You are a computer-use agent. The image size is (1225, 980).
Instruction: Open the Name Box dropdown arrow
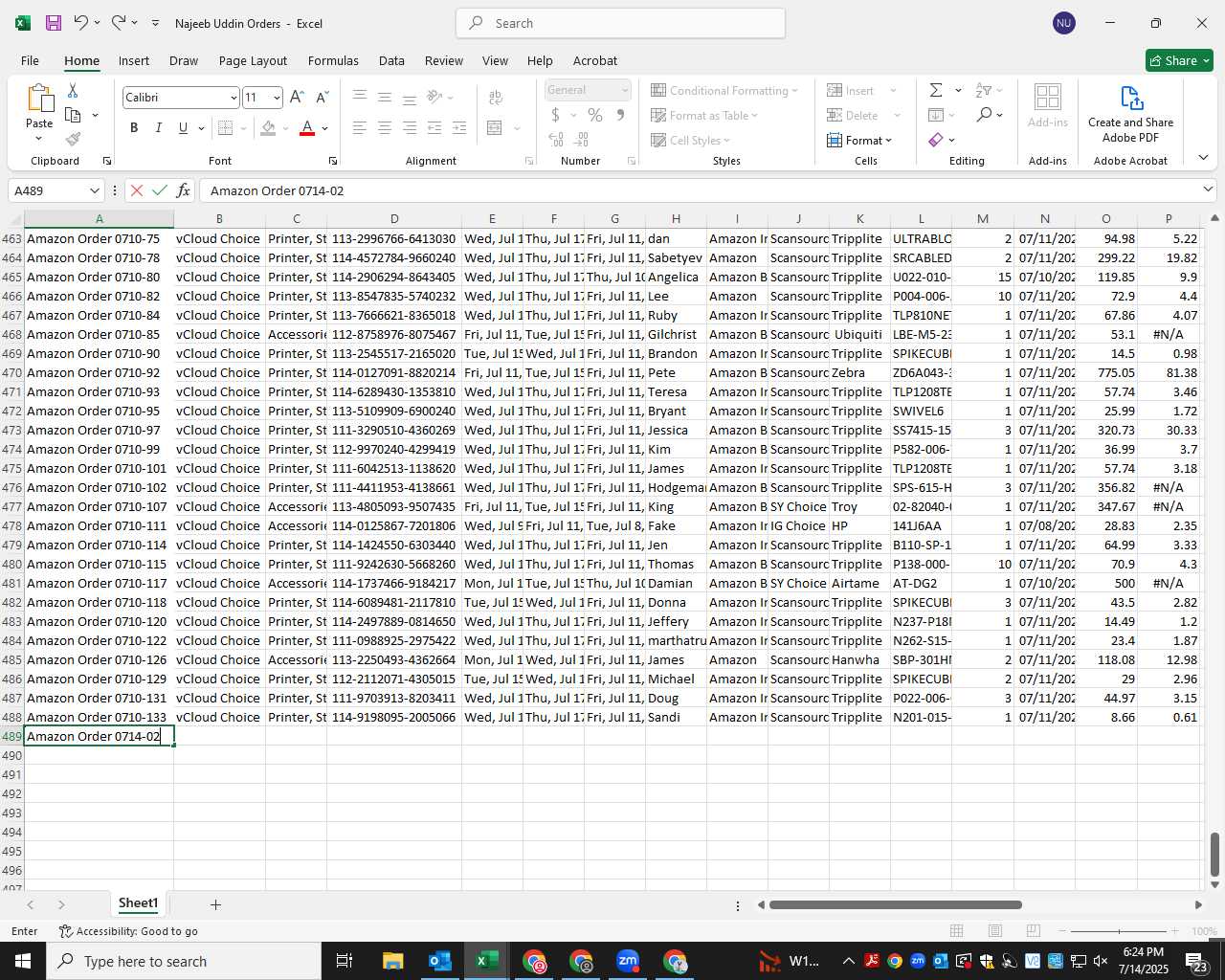pos(94,190)
